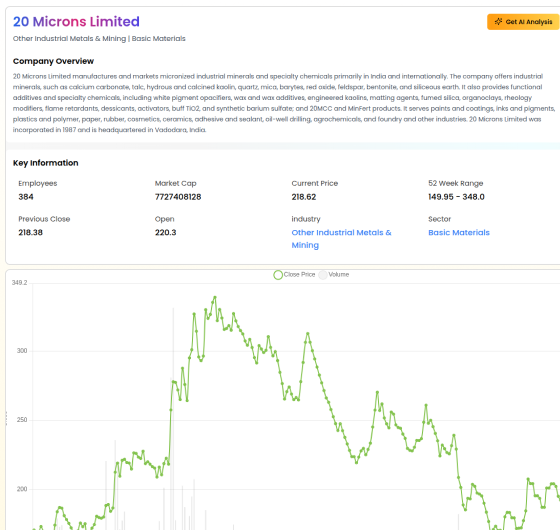560x530 pixels.
Task: Click the Get AI Analysis button
Action: [524, 22]
